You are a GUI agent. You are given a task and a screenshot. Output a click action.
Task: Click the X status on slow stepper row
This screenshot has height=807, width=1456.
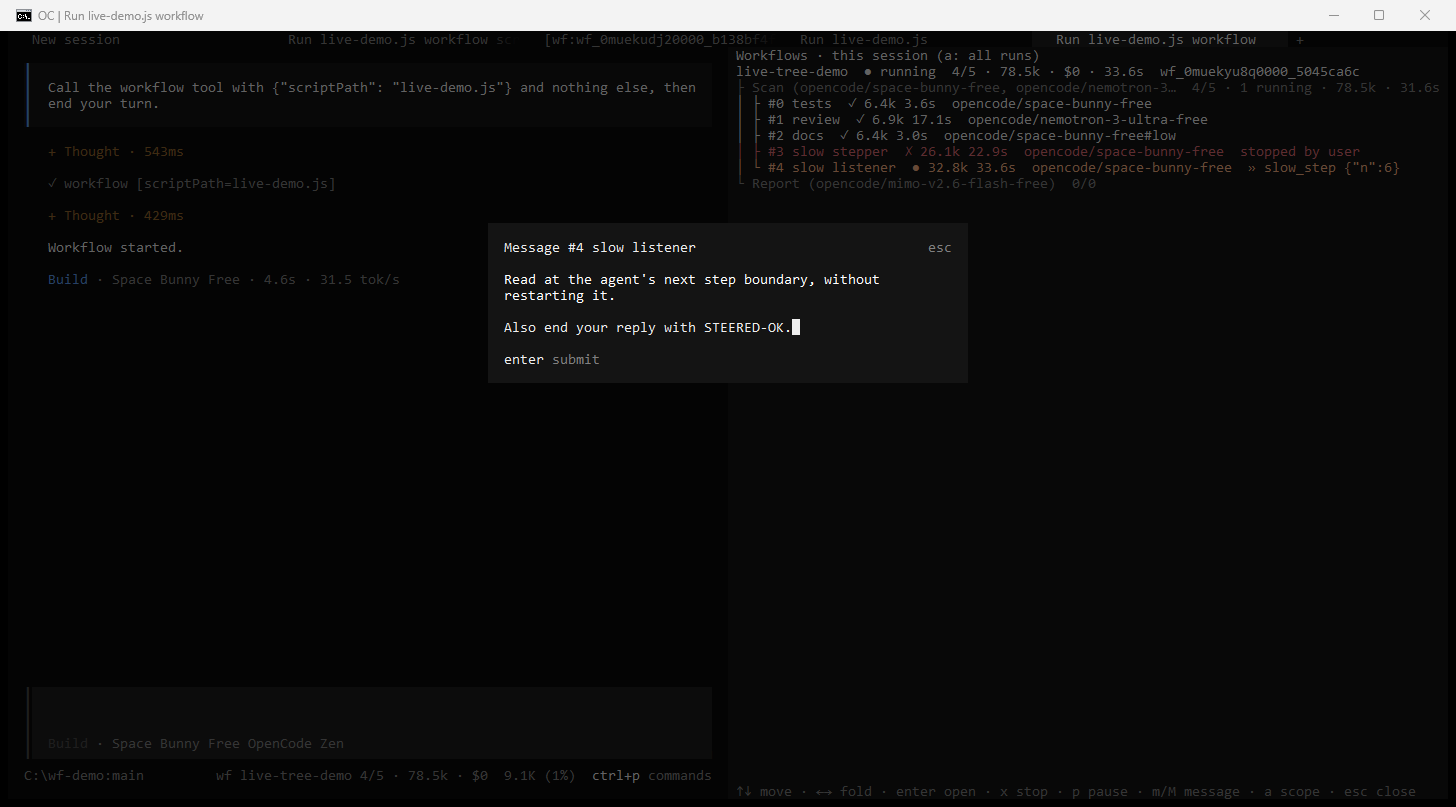(x=908, y=152)
